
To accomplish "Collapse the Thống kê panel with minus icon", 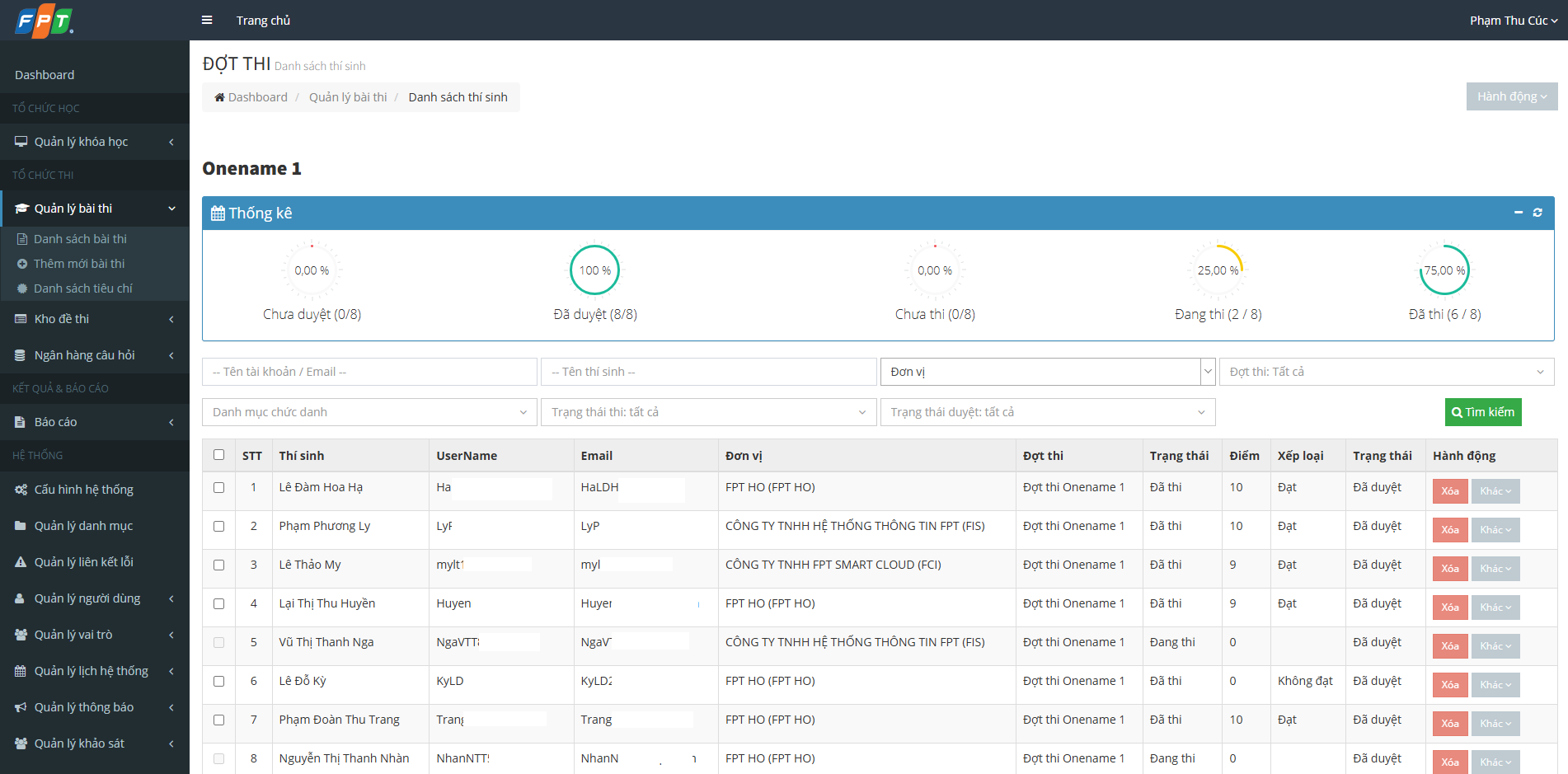I will pos(1519,213).
